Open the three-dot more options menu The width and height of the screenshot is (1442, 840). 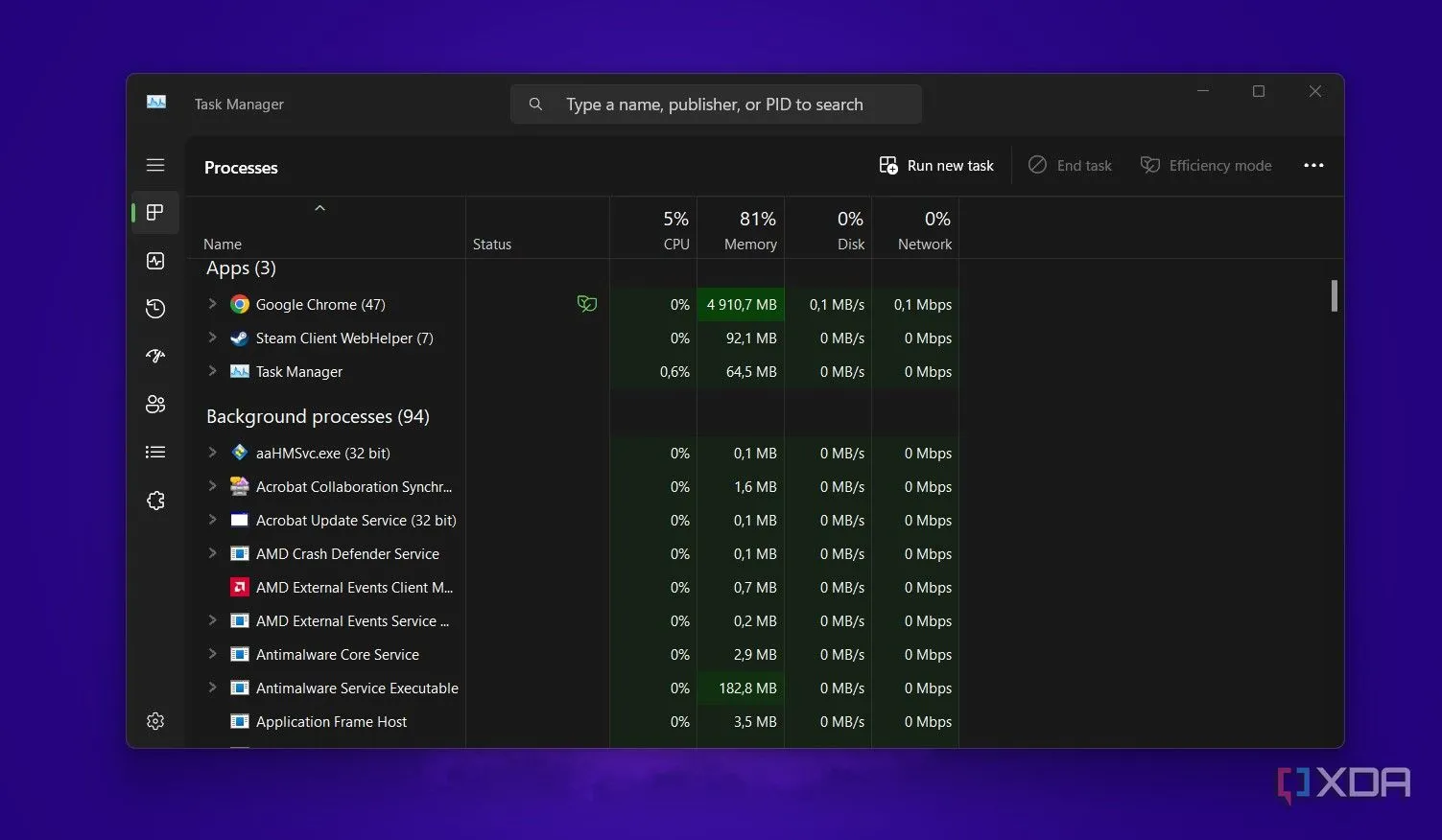[1313, 166]
